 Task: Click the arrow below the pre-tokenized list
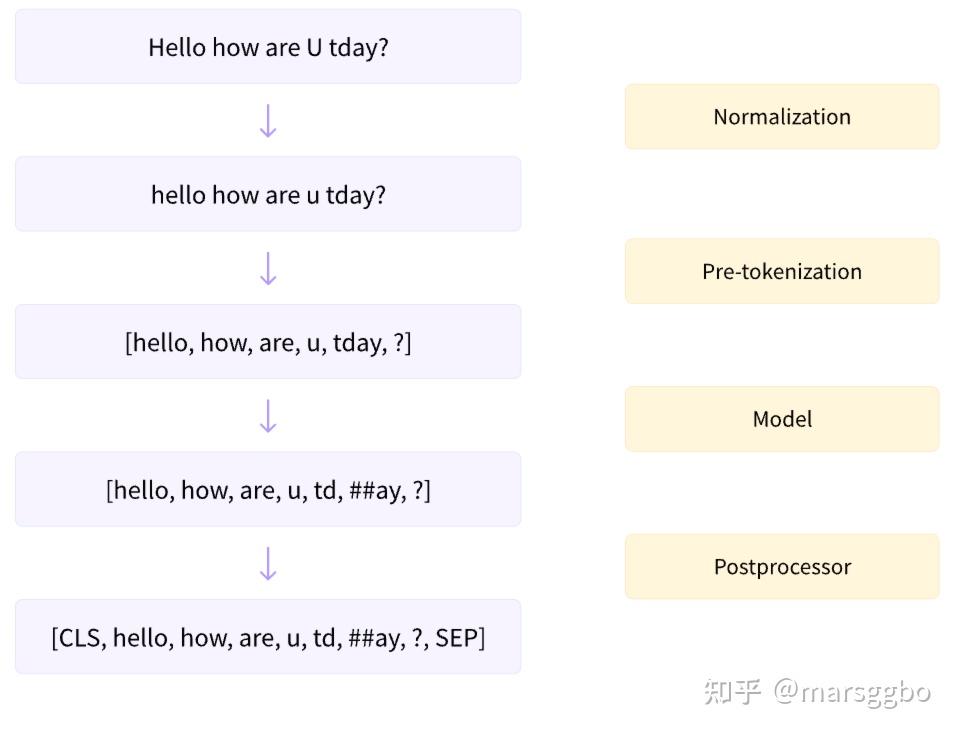pos(268,416)
